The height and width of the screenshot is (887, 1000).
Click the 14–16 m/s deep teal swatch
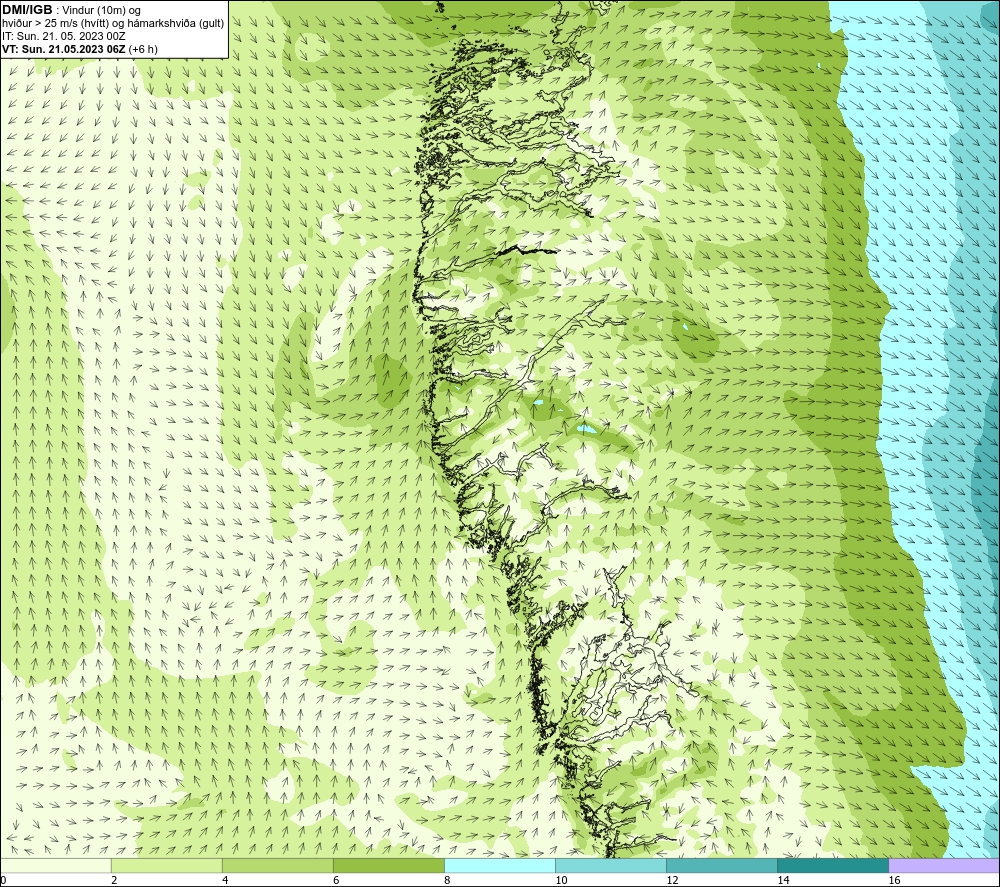(833, 865)
